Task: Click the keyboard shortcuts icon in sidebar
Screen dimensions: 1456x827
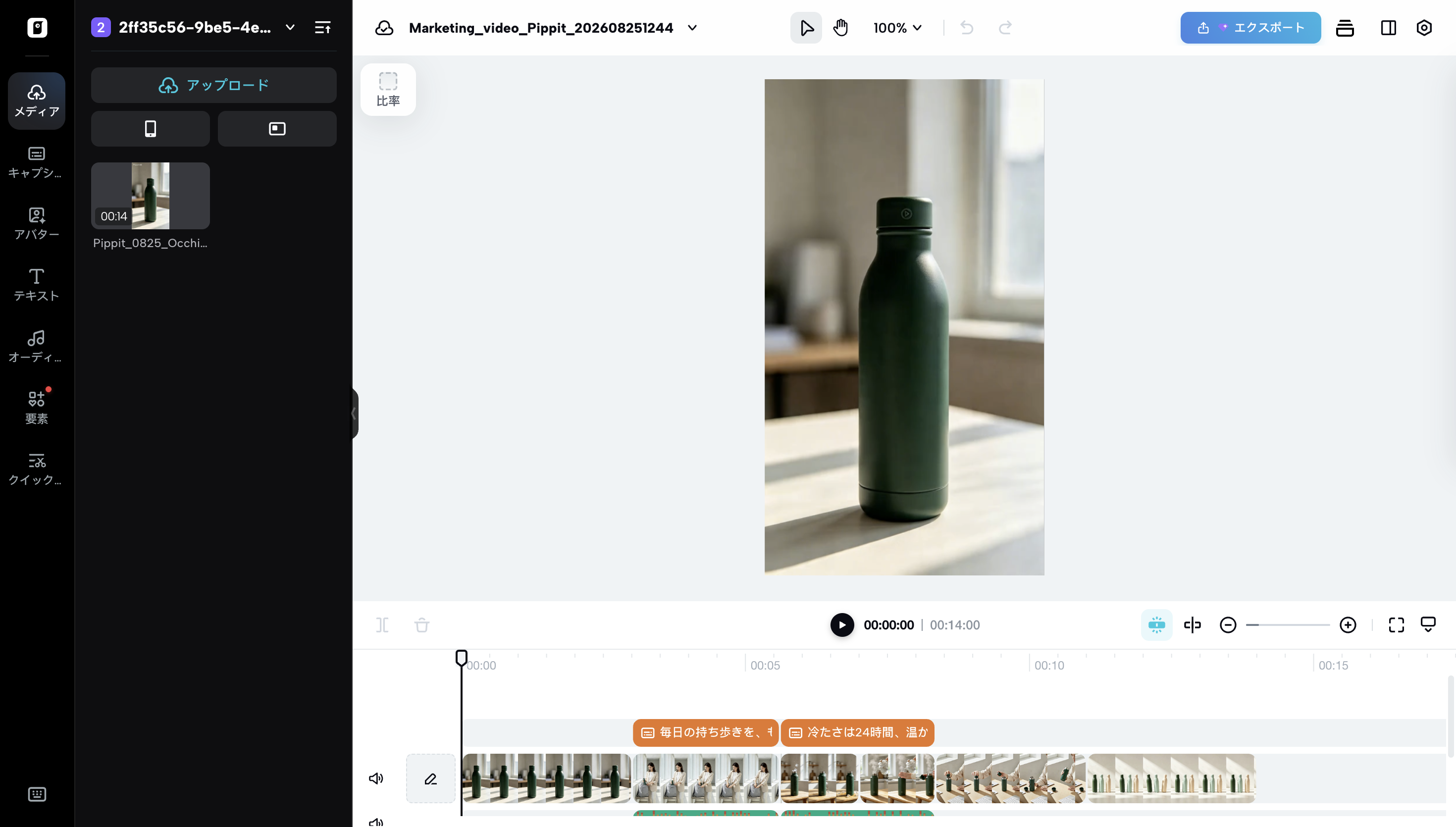Action: pyautogui.click(x=37, y=794)
